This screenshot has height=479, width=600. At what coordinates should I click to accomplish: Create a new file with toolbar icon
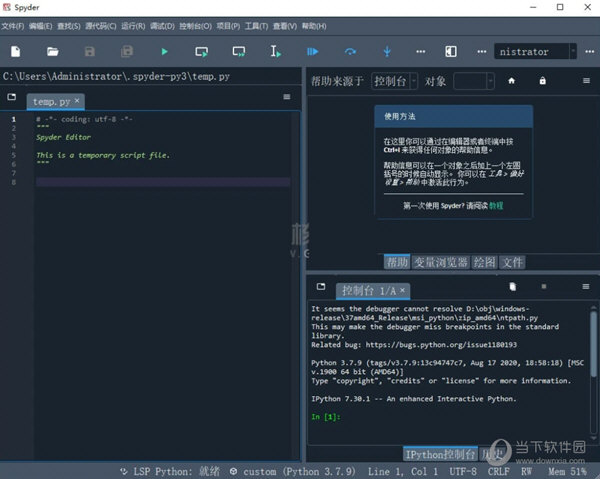pos(15,51)
